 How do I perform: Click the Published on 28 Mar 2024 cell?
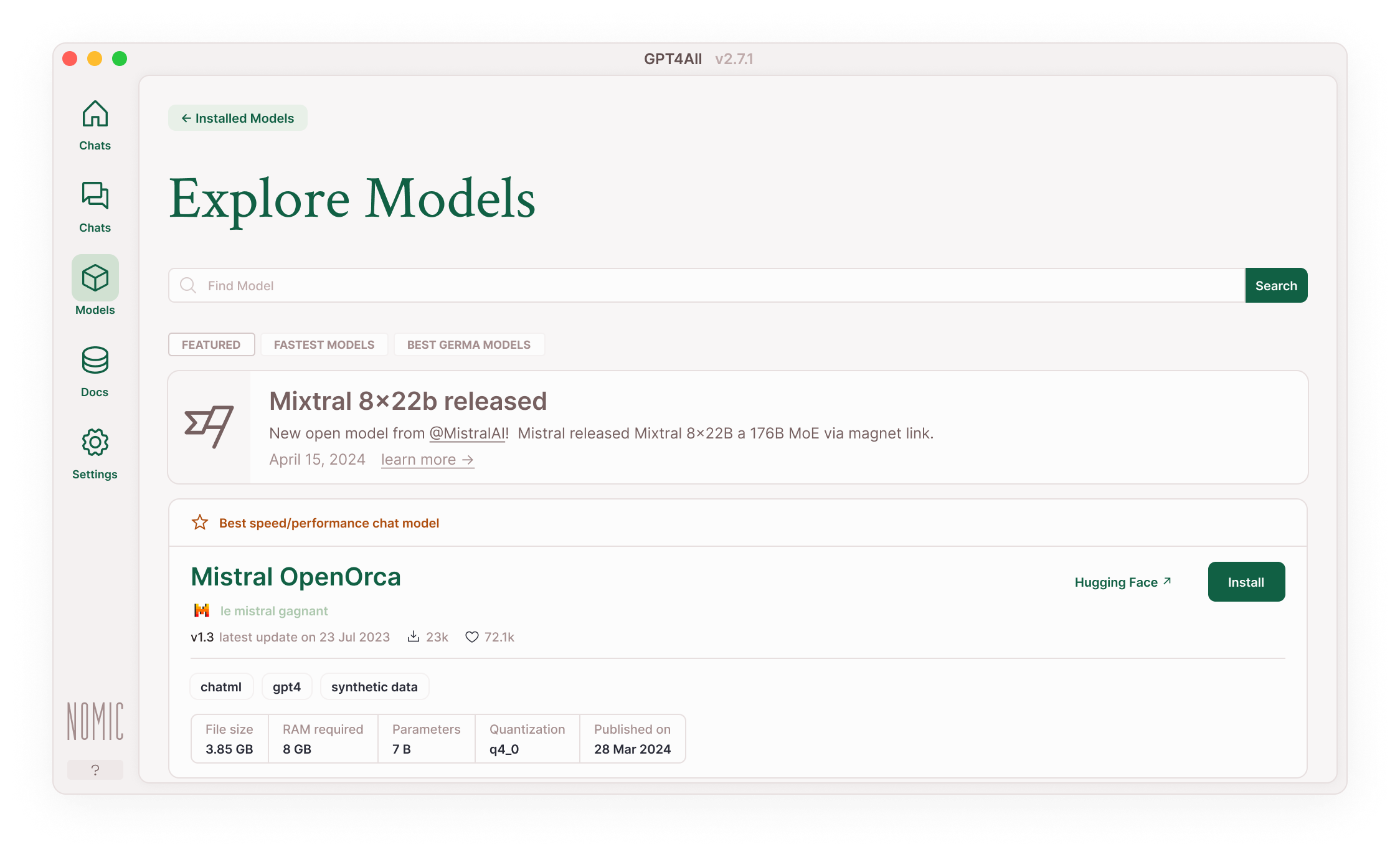[x=633, y=739]
